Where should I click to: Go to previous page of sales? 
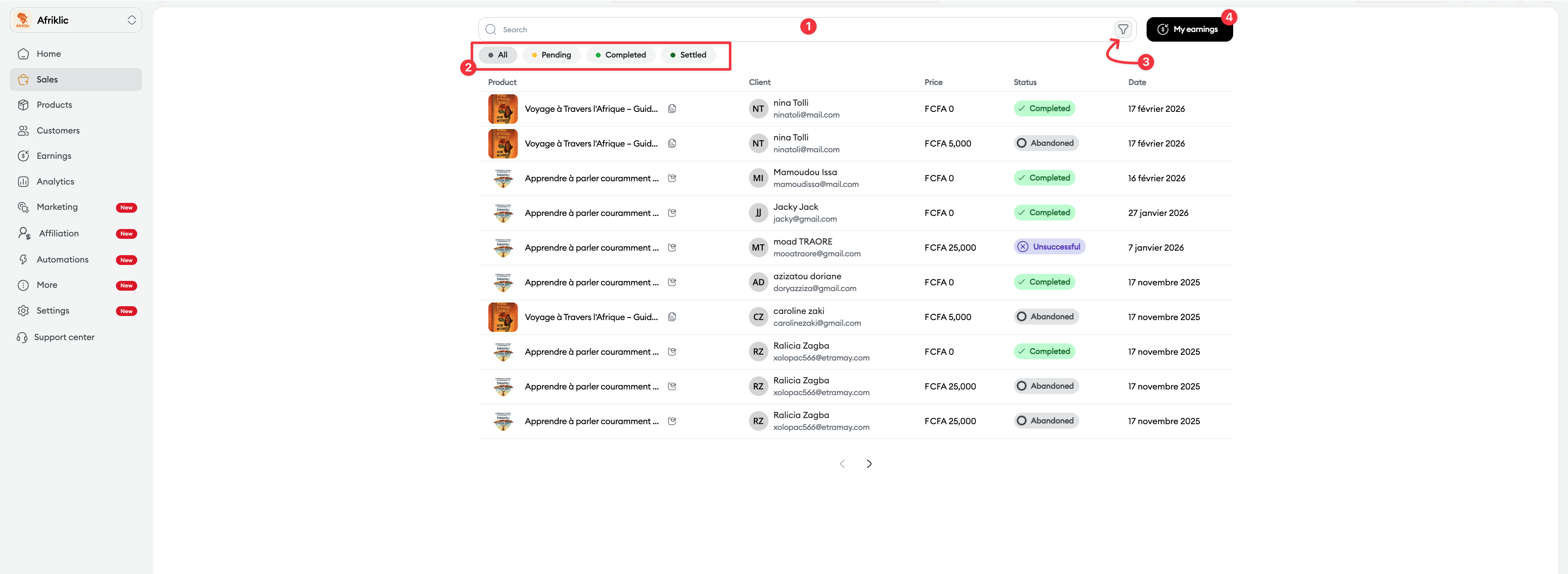(x=842, y=464)
